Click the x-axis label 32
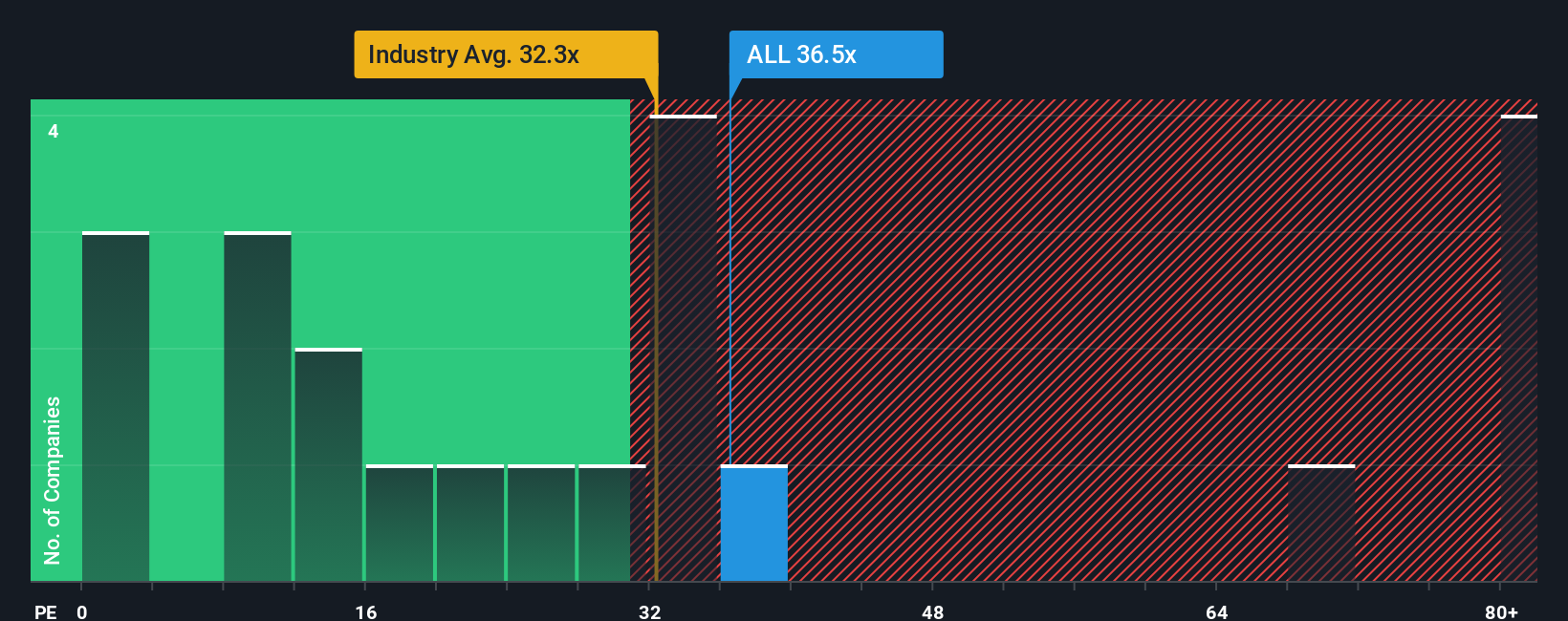The height and width of the screenshot is (621, 1568). coord(650,611)
